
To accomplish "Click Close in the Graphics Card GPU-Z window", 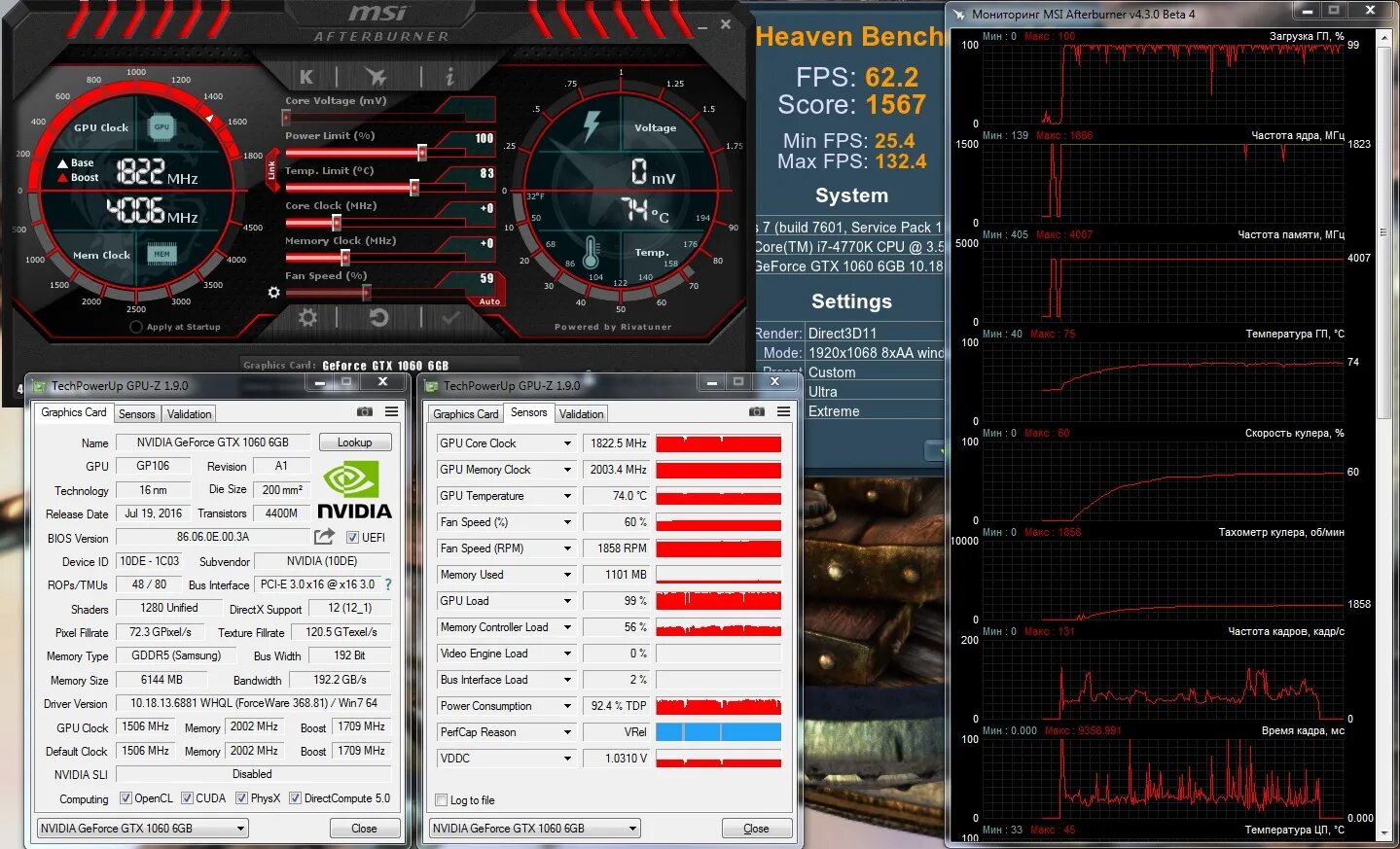I will 364,829.
